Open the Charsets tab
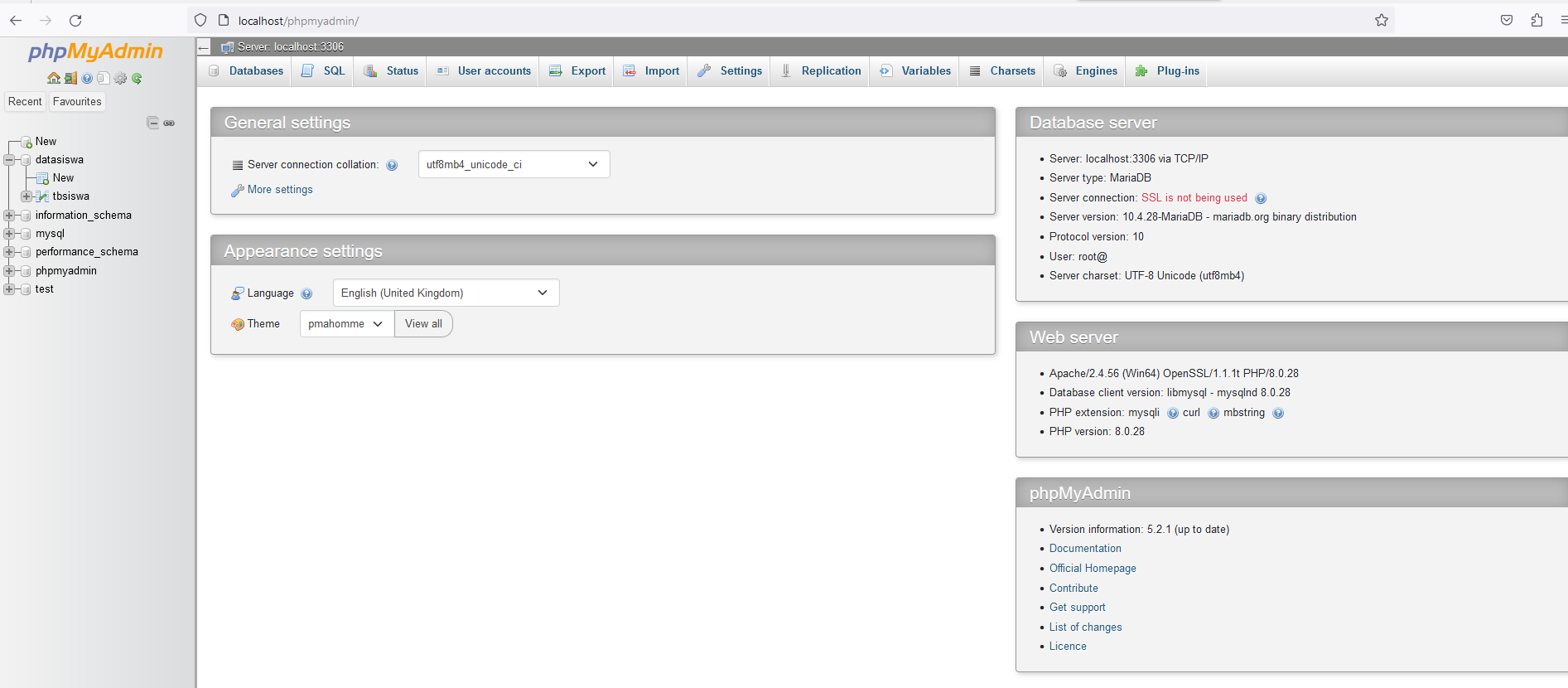Viewport: 1568px width, 688px height. [x=1002, y=71]
